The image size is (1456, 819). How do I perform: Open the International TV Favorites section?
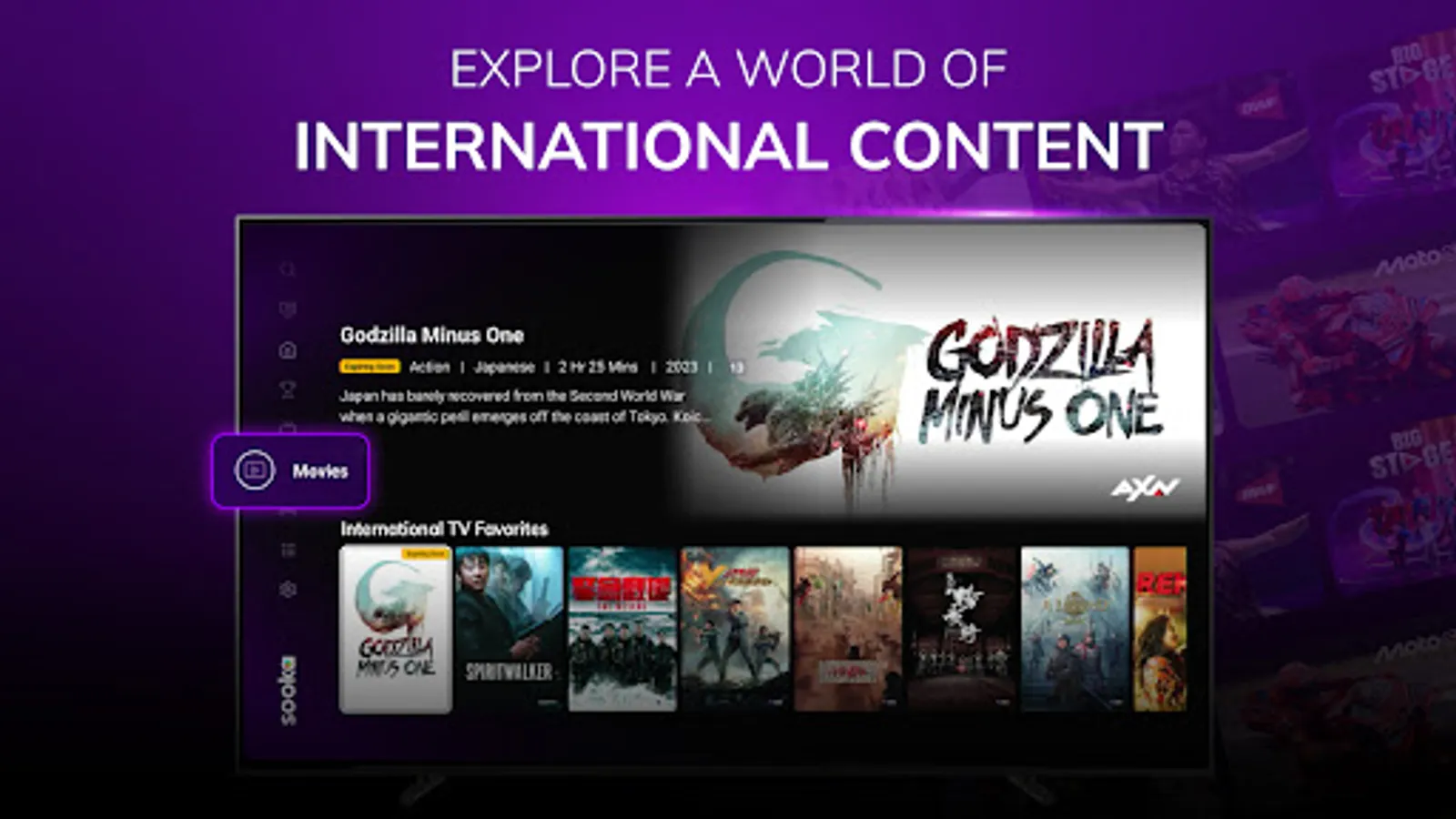coord(444,528)
